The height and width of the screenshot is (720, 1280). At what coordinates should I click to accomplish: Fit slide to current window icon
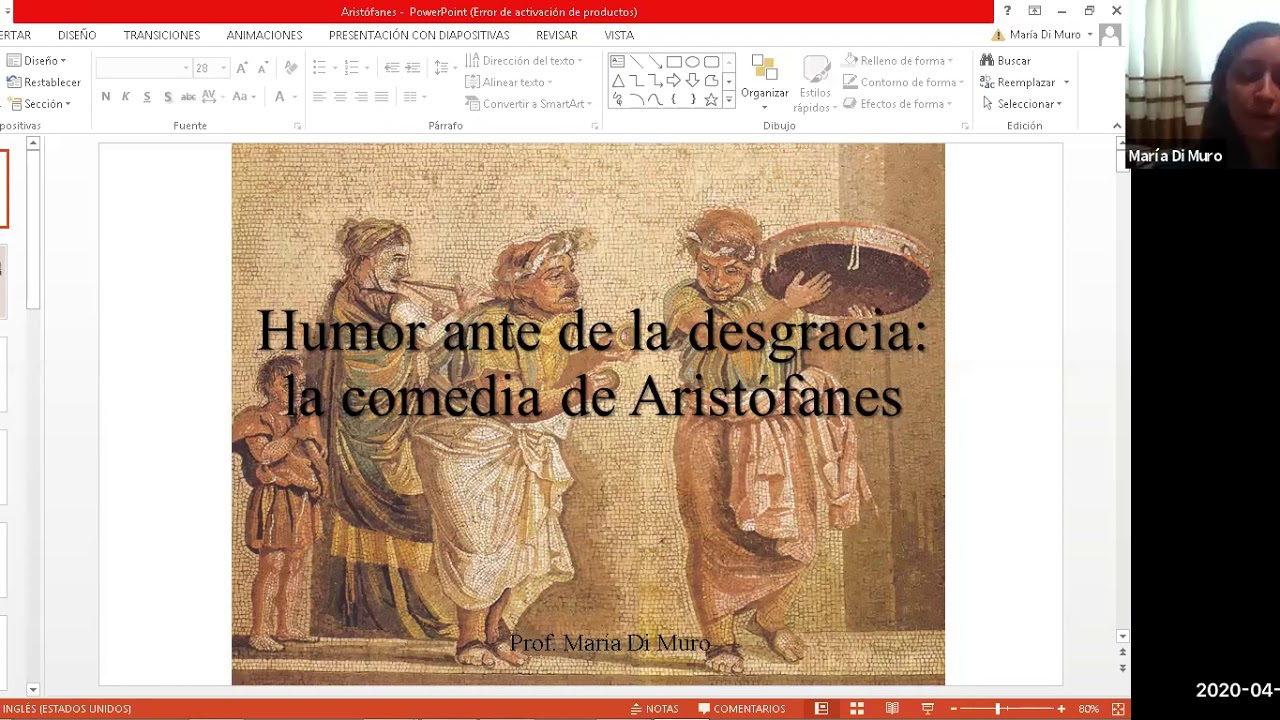[1118, 709]
